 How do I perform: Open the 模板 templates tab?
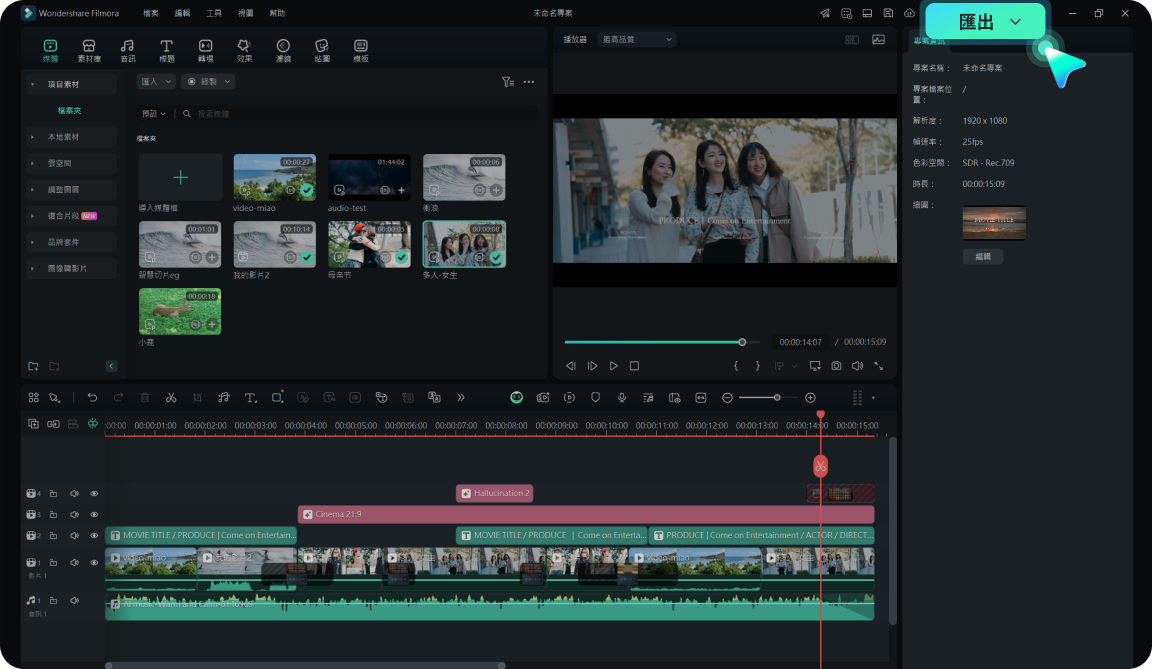[x=361, y=50]
